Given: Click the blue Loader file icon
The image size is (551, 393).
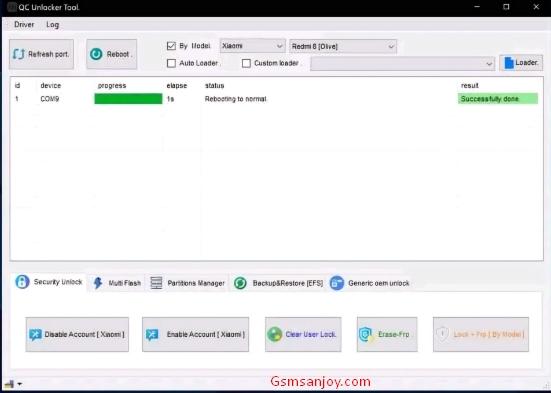Looking at the screenshot, I should 509,63.
